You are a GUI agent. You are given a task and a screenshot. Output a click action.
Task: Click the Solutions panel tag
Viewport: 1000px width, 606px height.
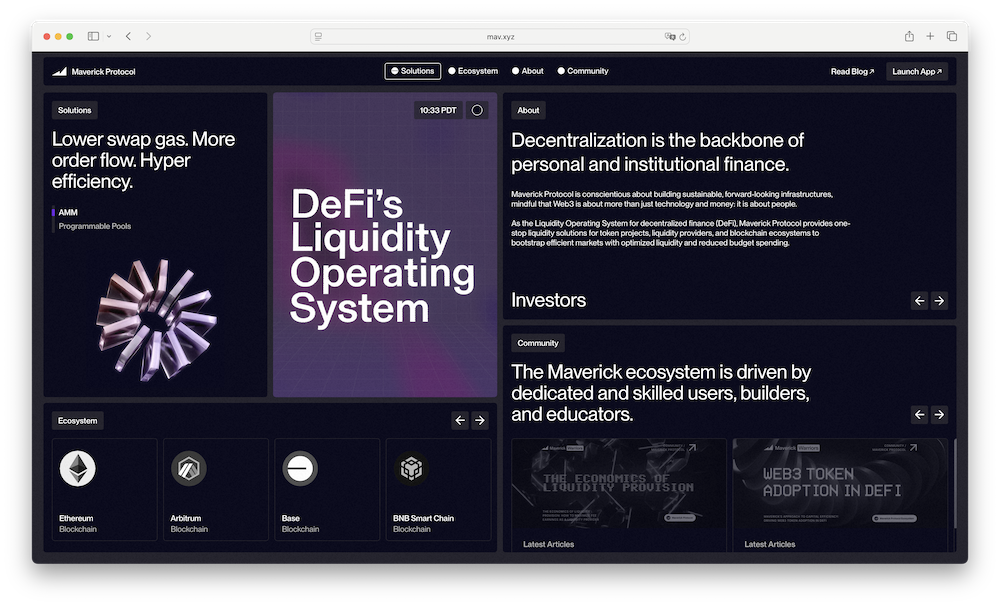75,110
